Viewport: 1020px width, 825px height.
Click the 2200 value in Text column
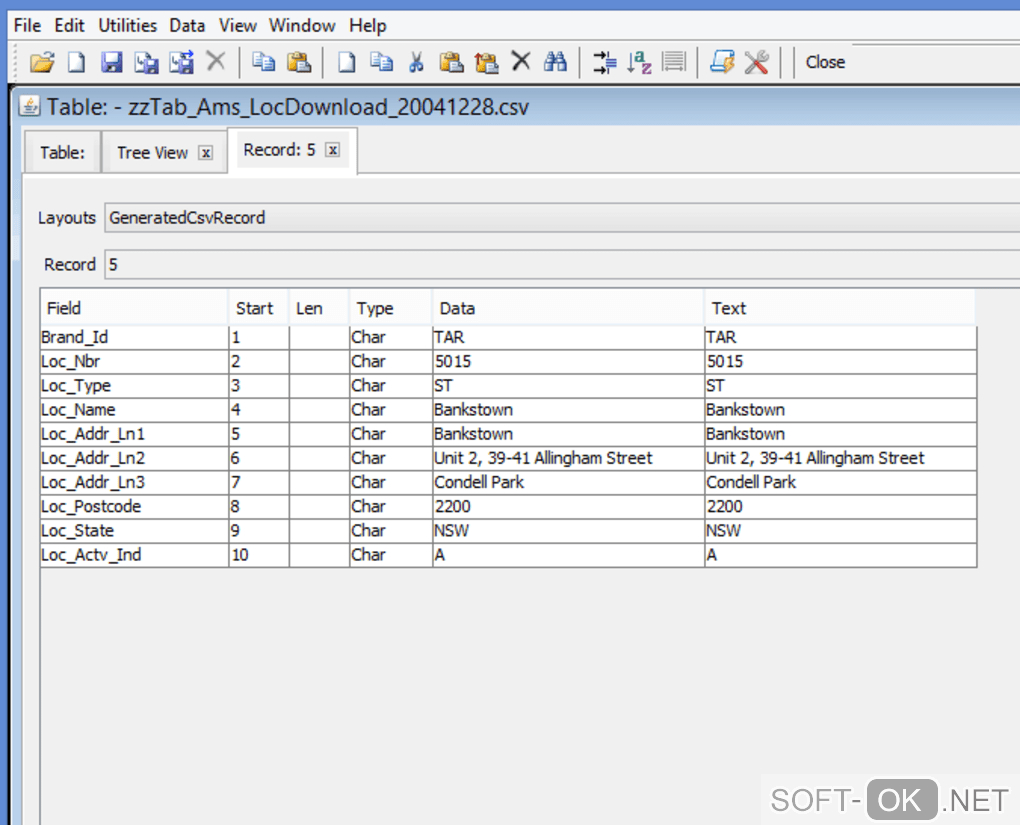(x=840, y=506)
